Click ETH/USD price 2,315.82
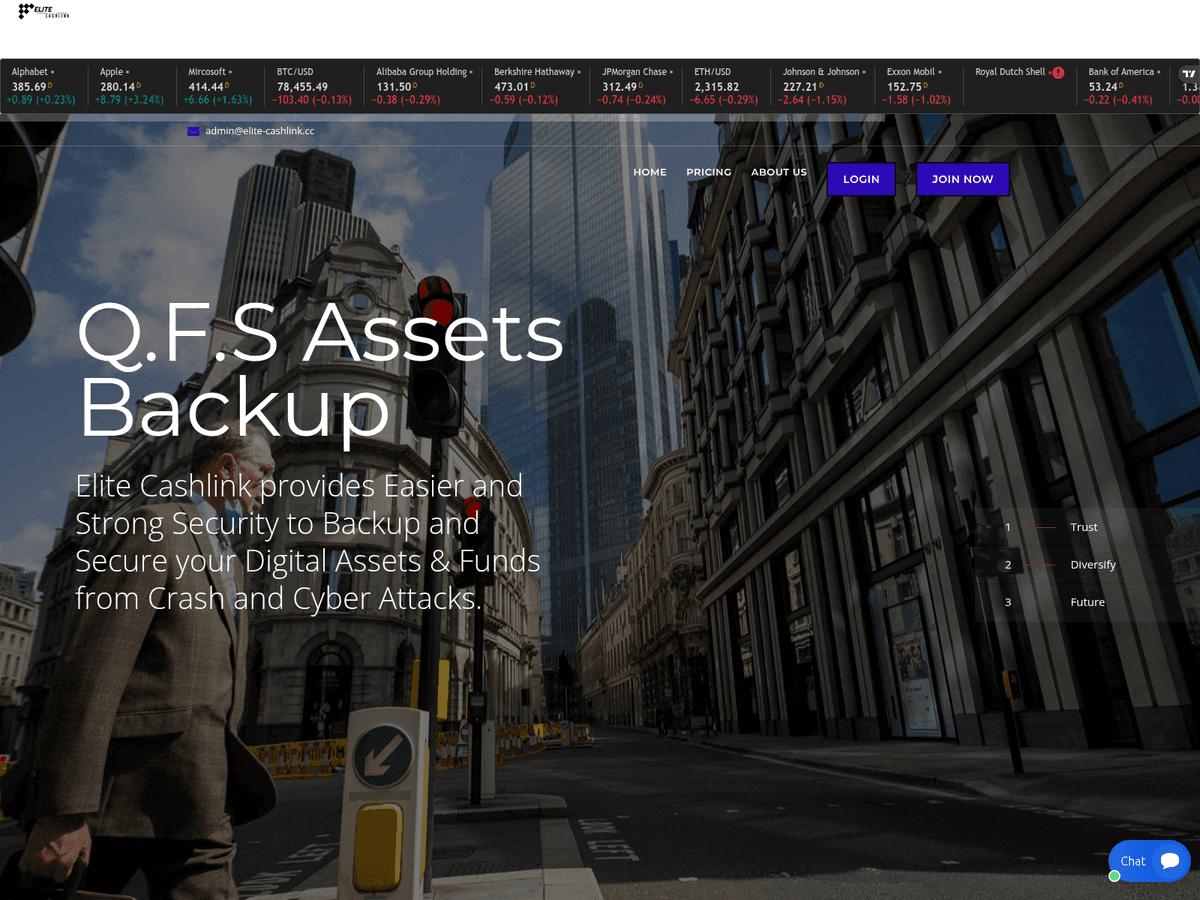The height and width of the screenshot is (900, 1200). click(717, 87)
